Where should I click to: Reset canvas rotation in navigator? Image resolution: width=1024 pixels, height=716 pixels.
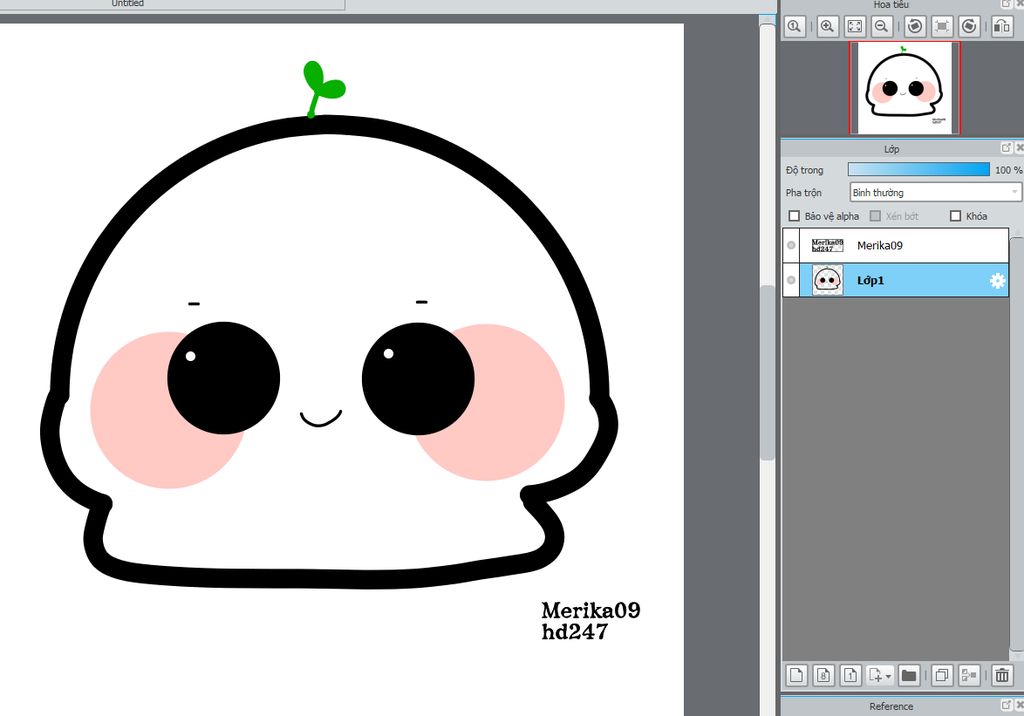point(942,27)
